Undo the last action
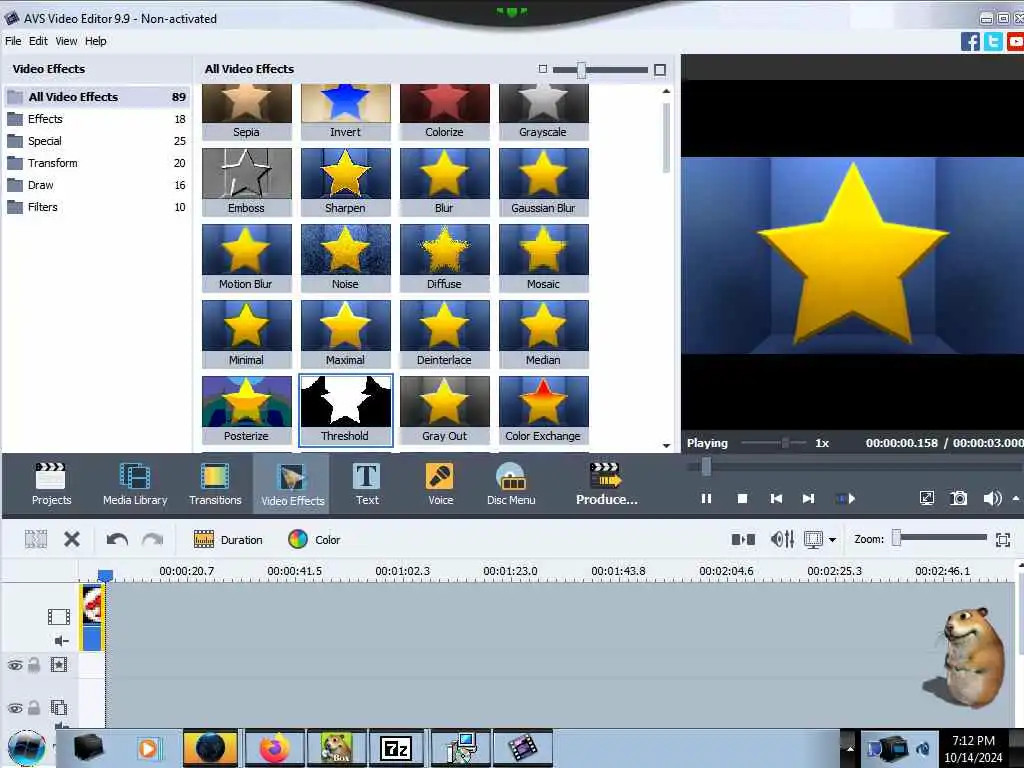The image size is (1024, 768). tap(117, 539)
